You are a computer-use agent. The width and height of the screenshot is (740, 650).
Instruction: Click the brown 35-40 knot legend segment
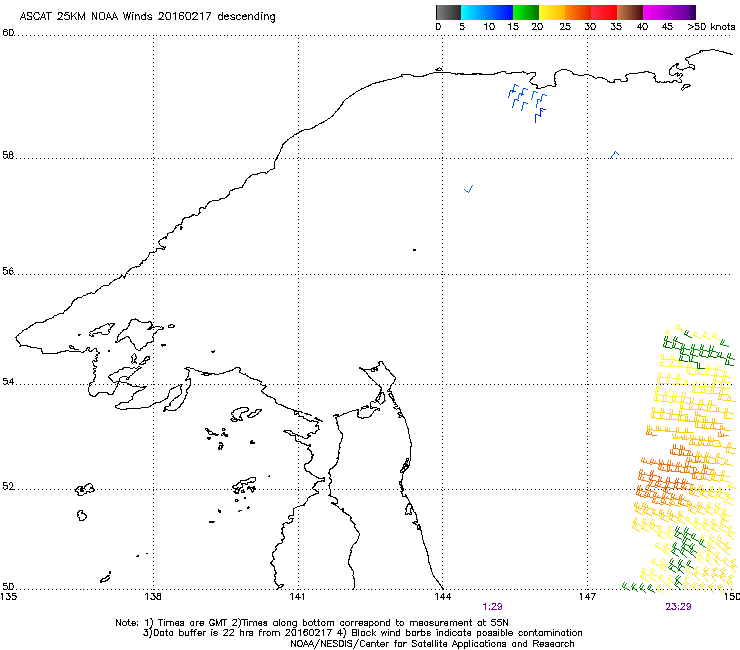[630, 12]
